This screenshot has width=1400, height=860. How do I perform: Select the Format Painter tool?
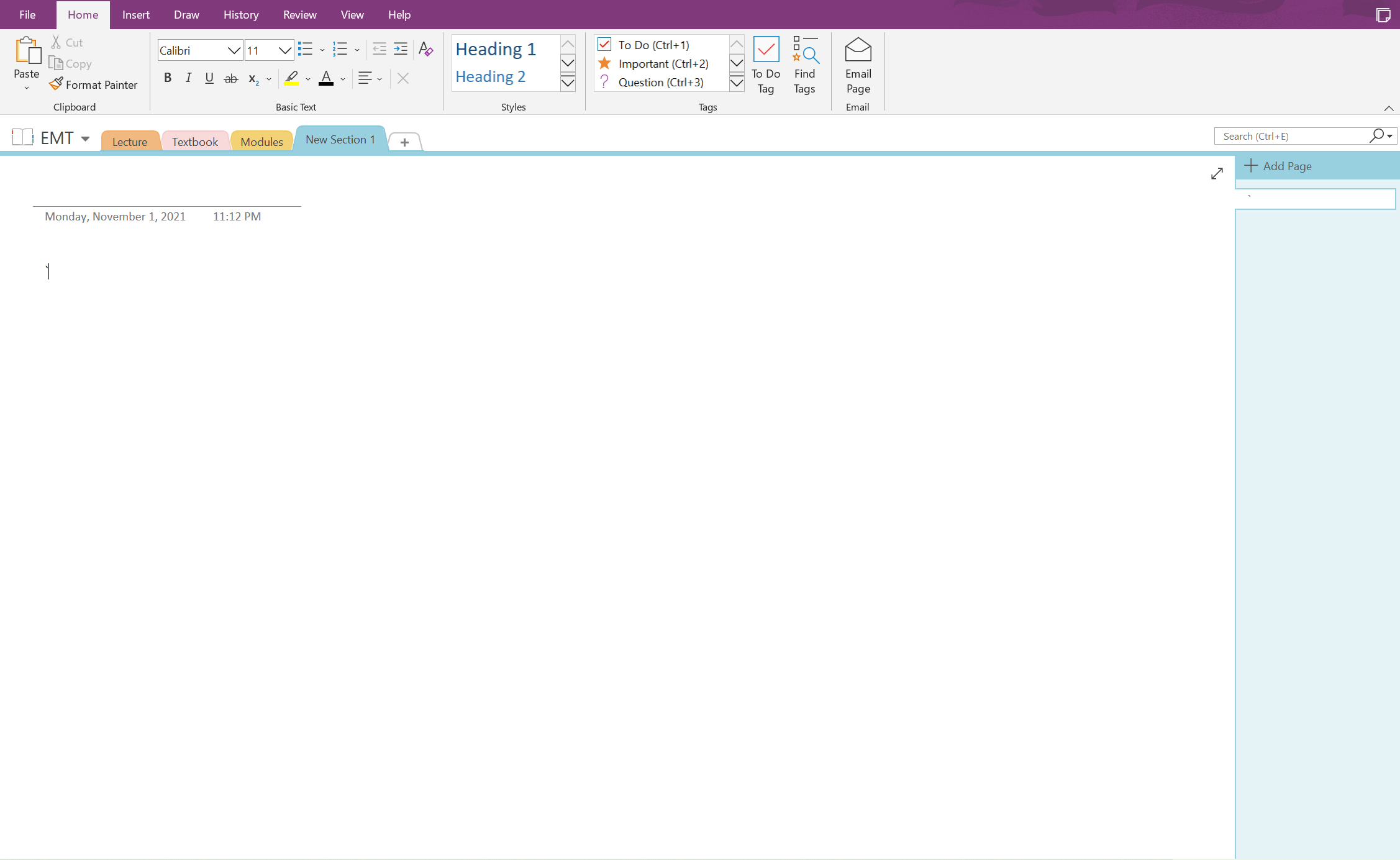click(x=93, y=84)
